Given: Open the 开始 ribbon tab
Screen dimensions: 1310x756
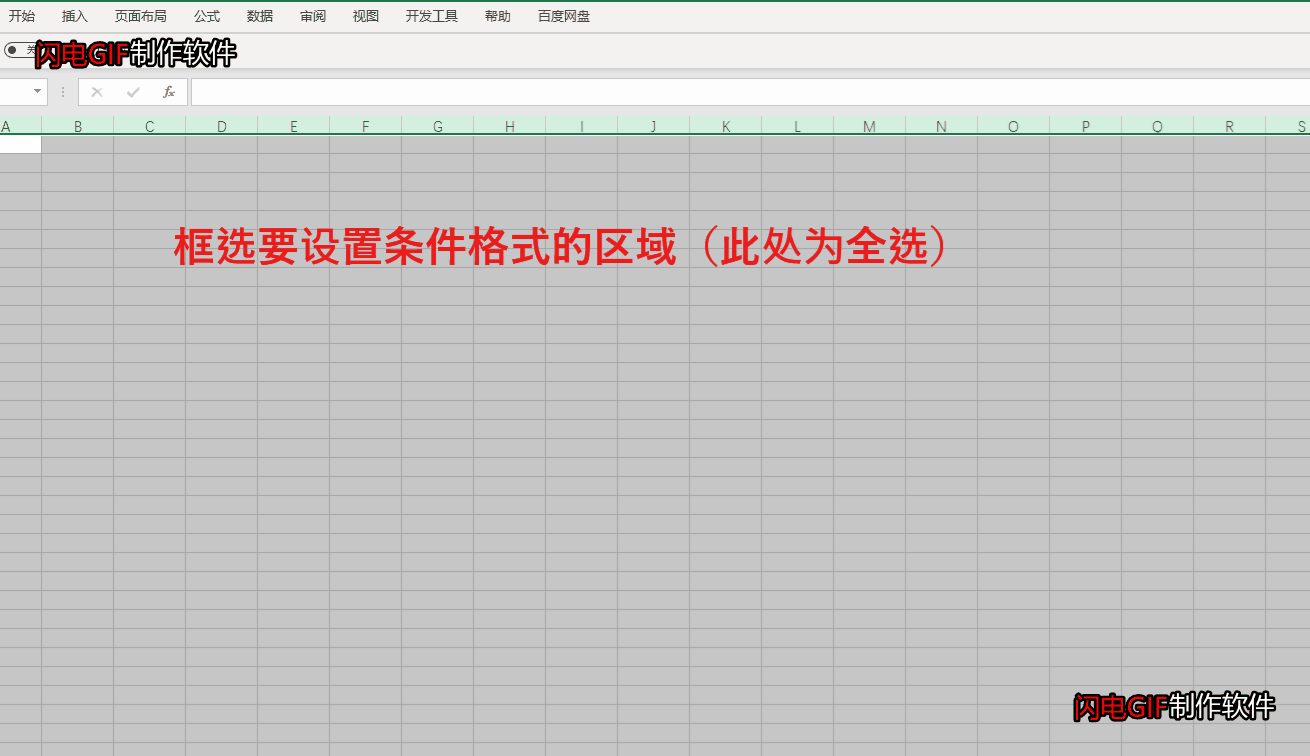Looking at the screenshot, I should 22,16.
